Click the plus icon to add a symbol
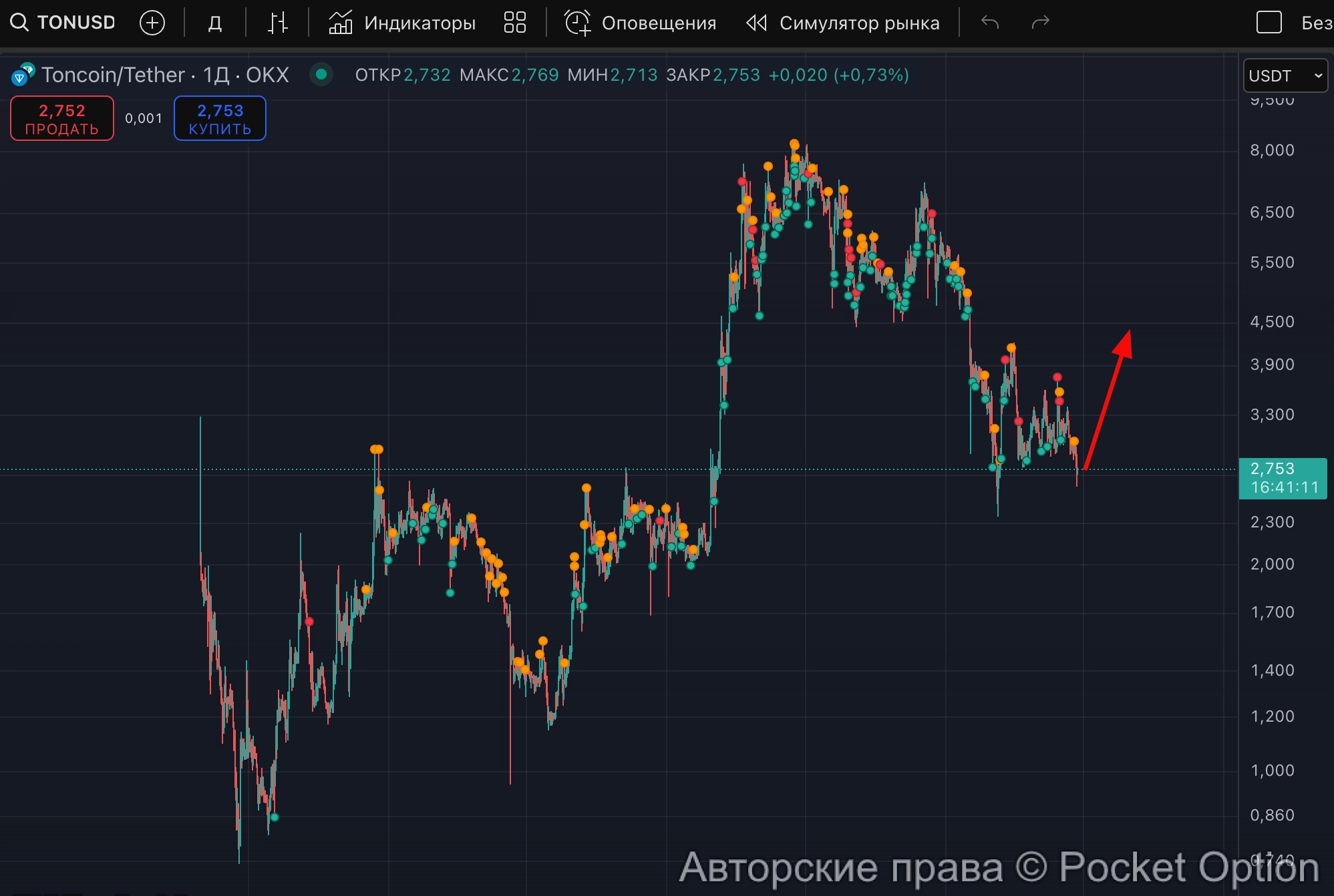 click(x=152, y=22)
